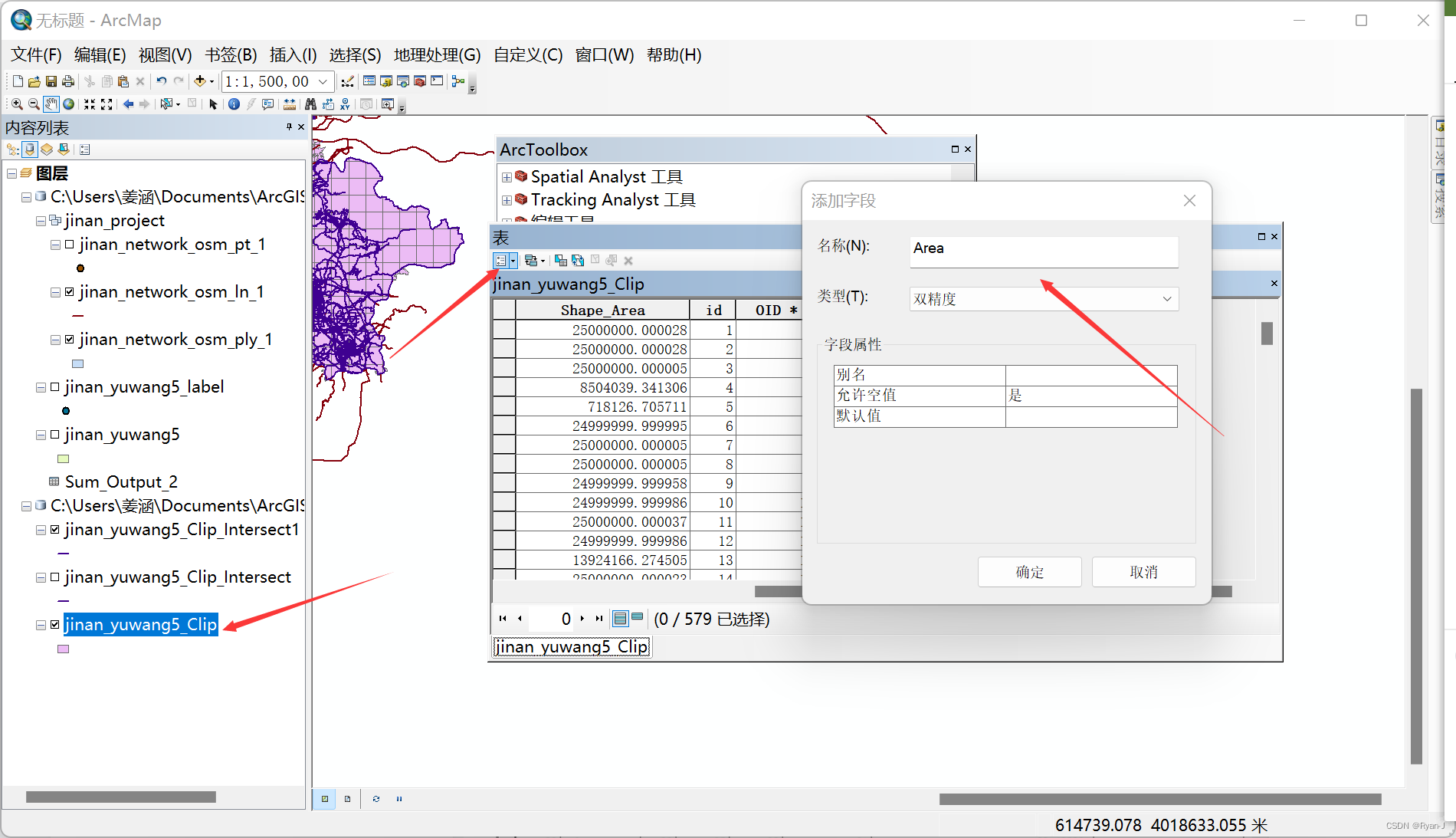Open the Find binoculars tool
Screen dimensions: 1456x838
tap(310, 104)
